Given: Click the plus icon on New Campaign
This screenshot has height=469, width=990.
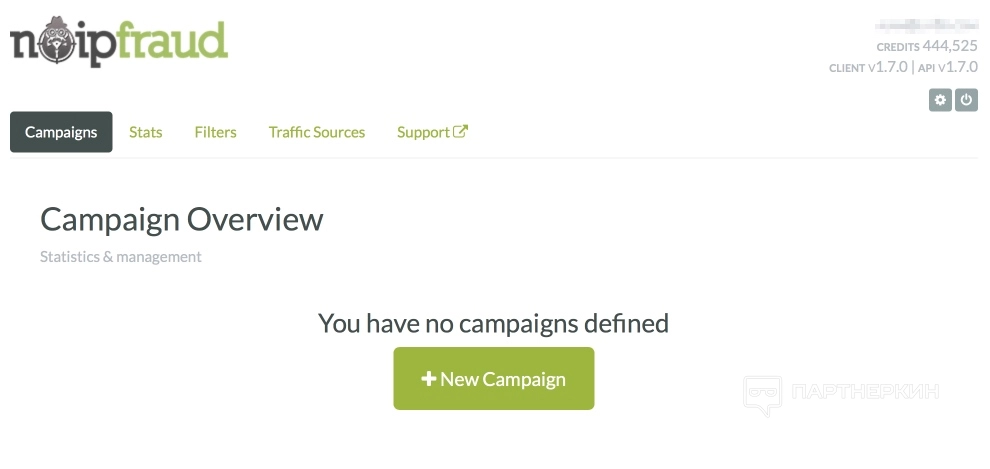Looking at the screenshot, I should coord(429,379).
